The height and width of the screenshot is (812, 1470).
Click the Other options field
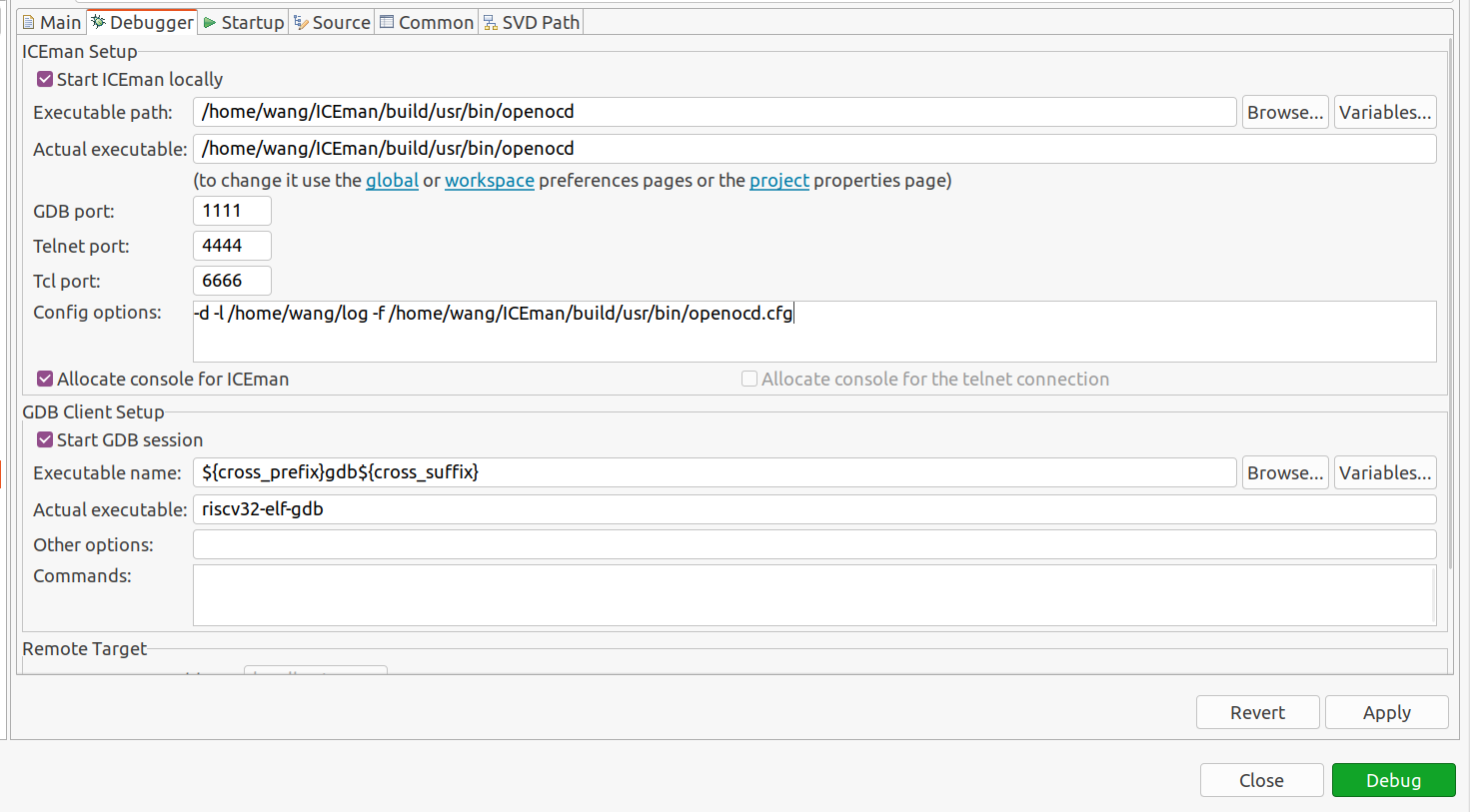pos(814,544)
